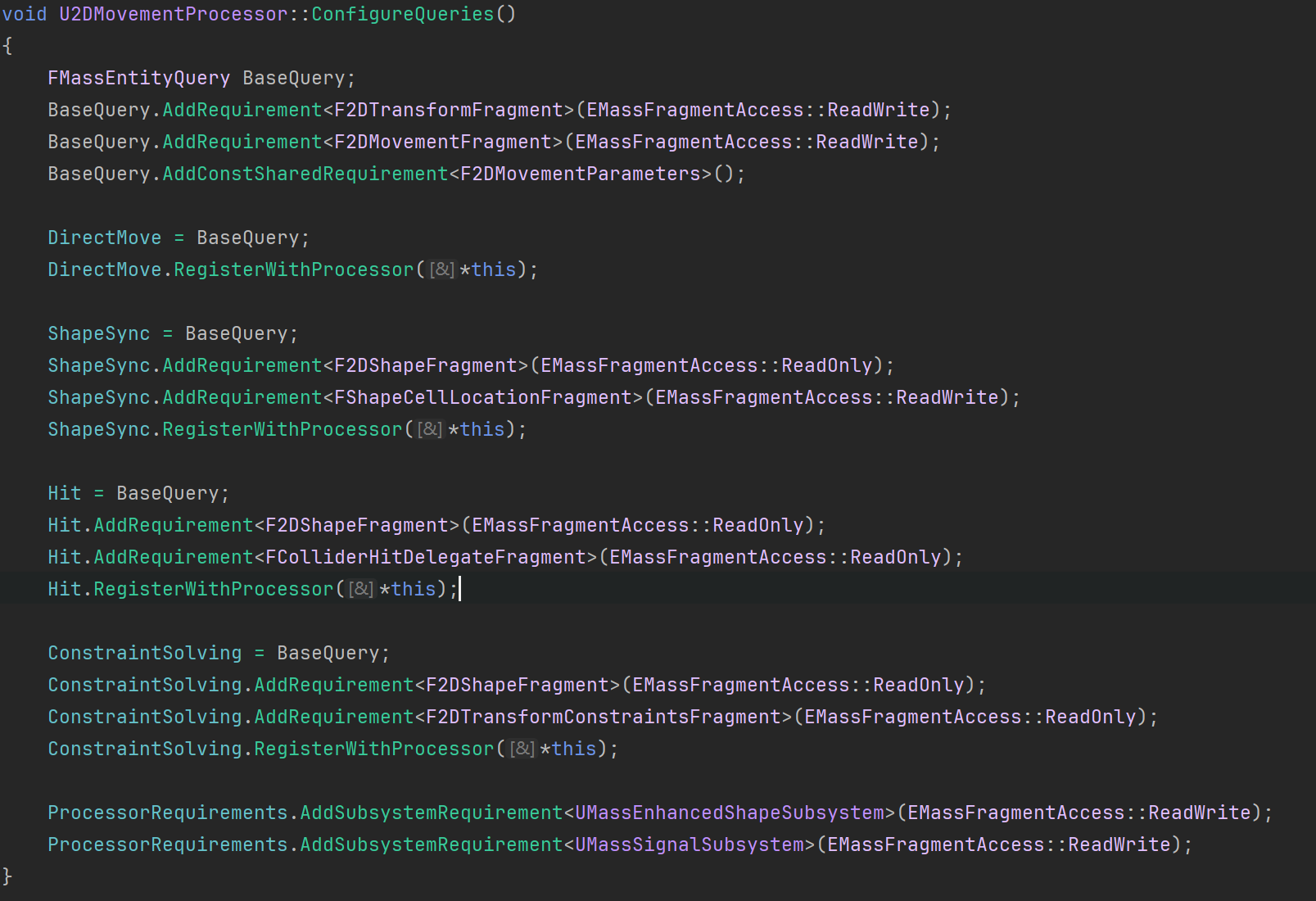
Task: Click the closing brace of the function
Action: click(x=7, y=876)
